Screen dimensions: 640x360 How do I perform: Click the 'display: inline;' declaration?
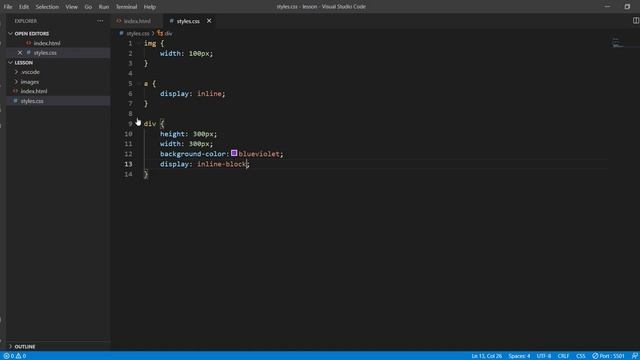coord(192,93)
